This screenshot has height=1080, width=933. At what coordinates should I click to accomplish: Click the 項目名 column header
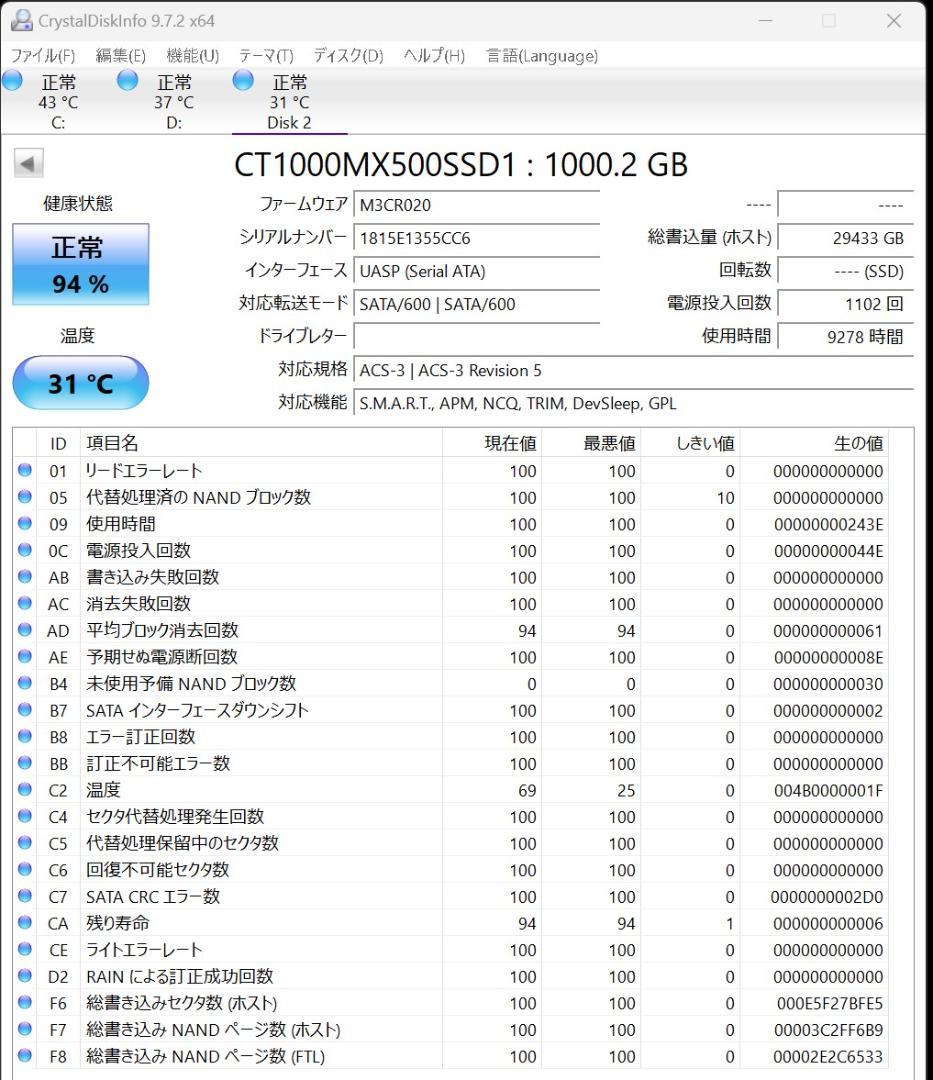(262, 443)
